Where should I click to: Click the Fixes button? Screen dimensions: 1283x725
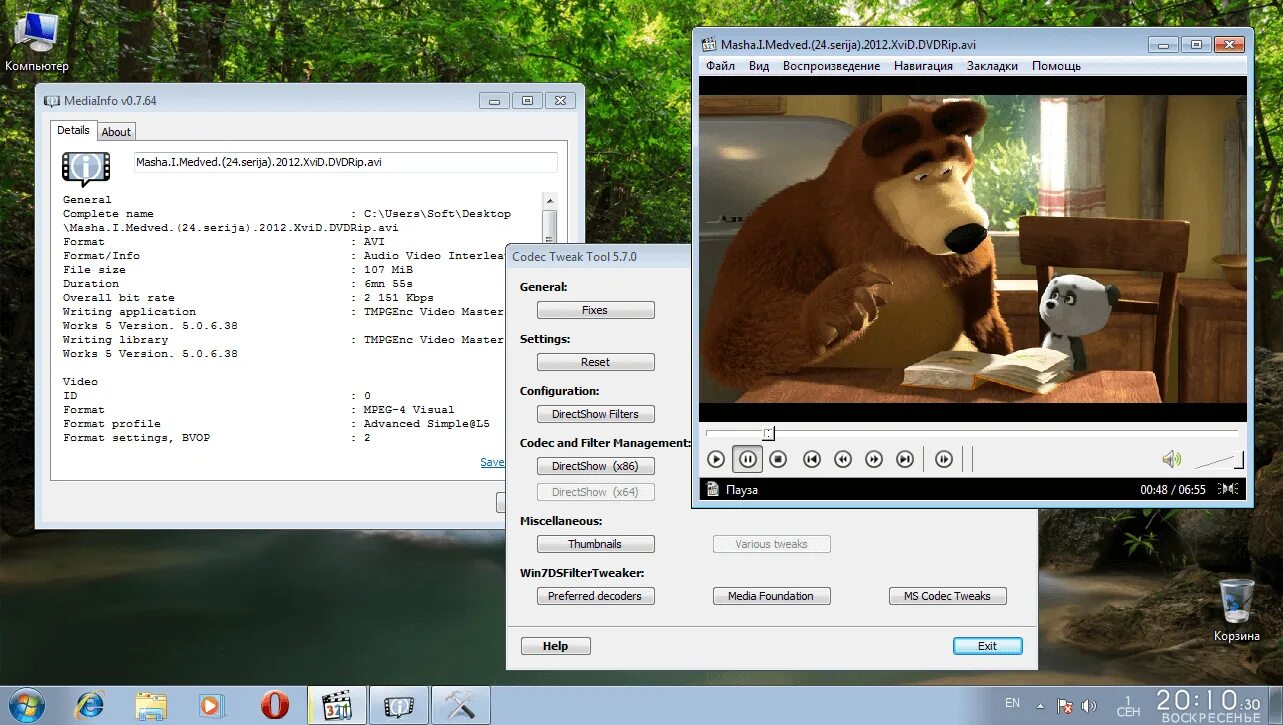[596, 310]
